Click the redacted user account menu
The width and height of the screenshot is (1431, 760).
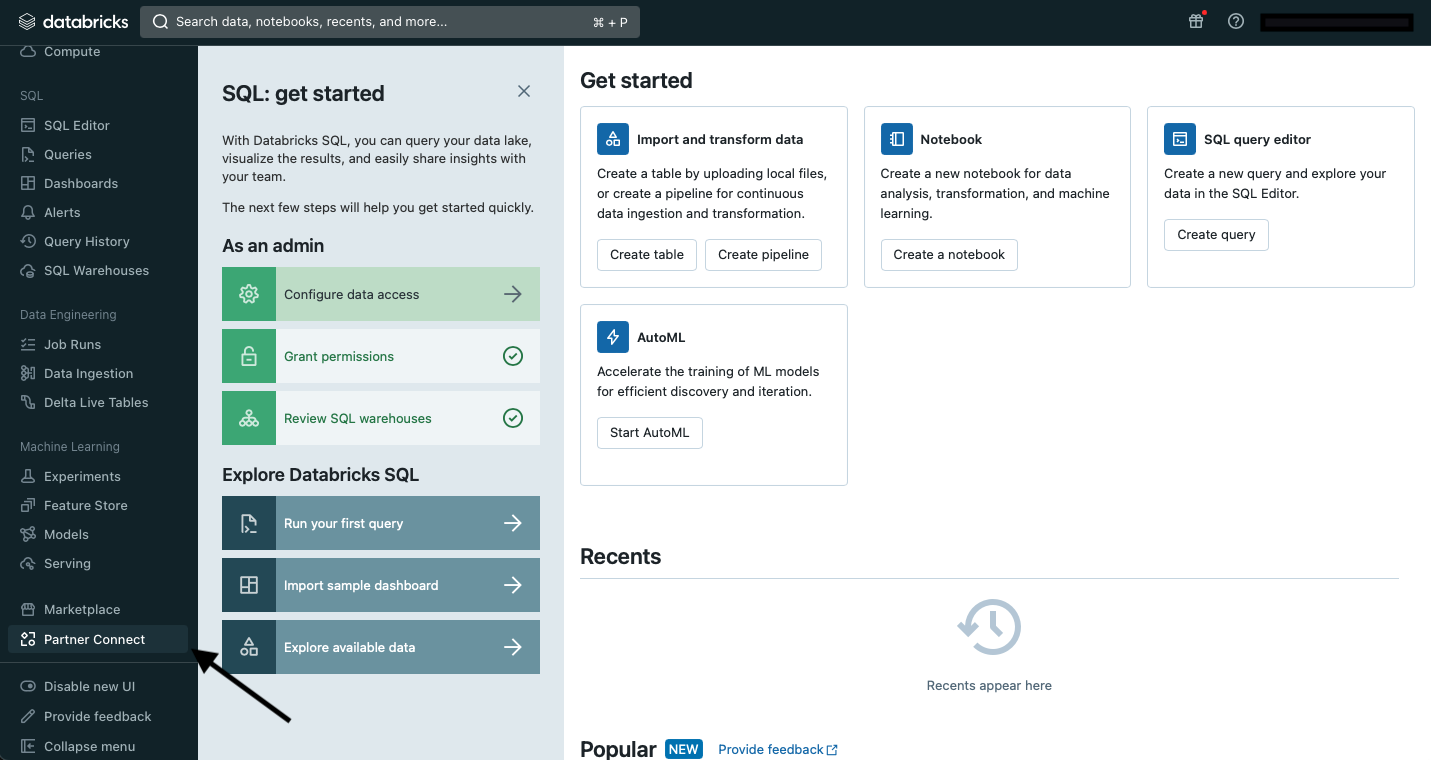click(1337, 22)
